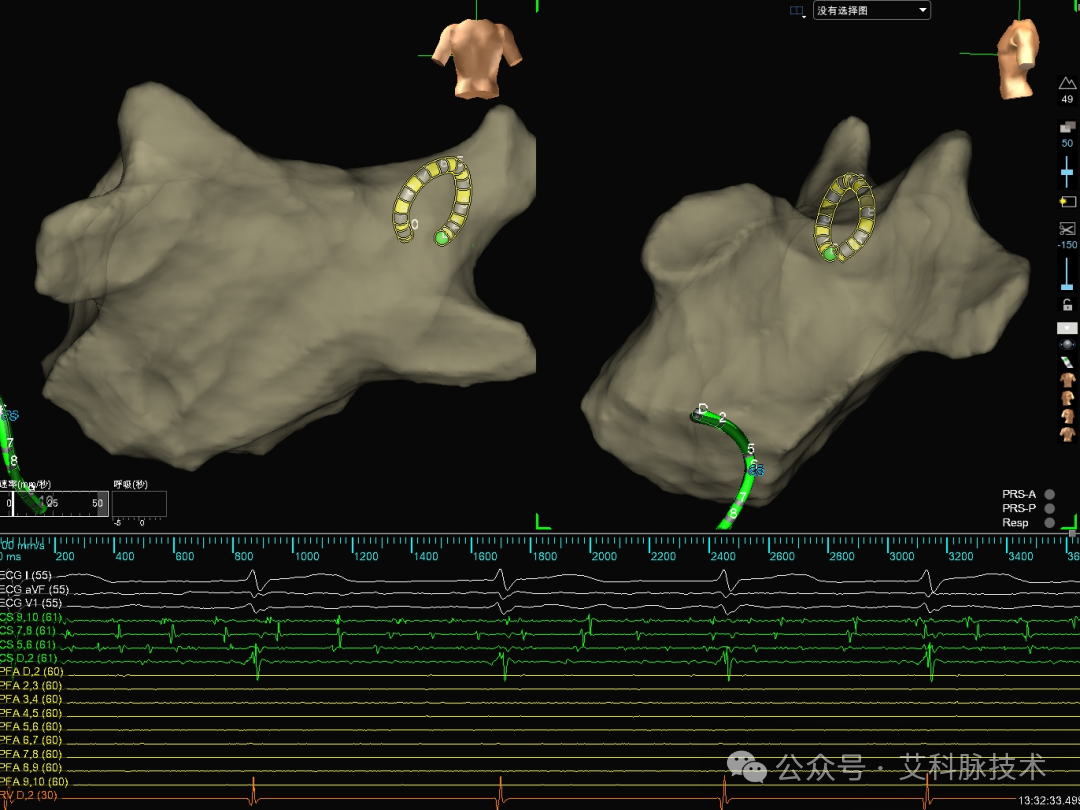This screenshot has height=810, width=1080.
Task: Toggle the Resp indicator circle
Action: [1050, 523]
